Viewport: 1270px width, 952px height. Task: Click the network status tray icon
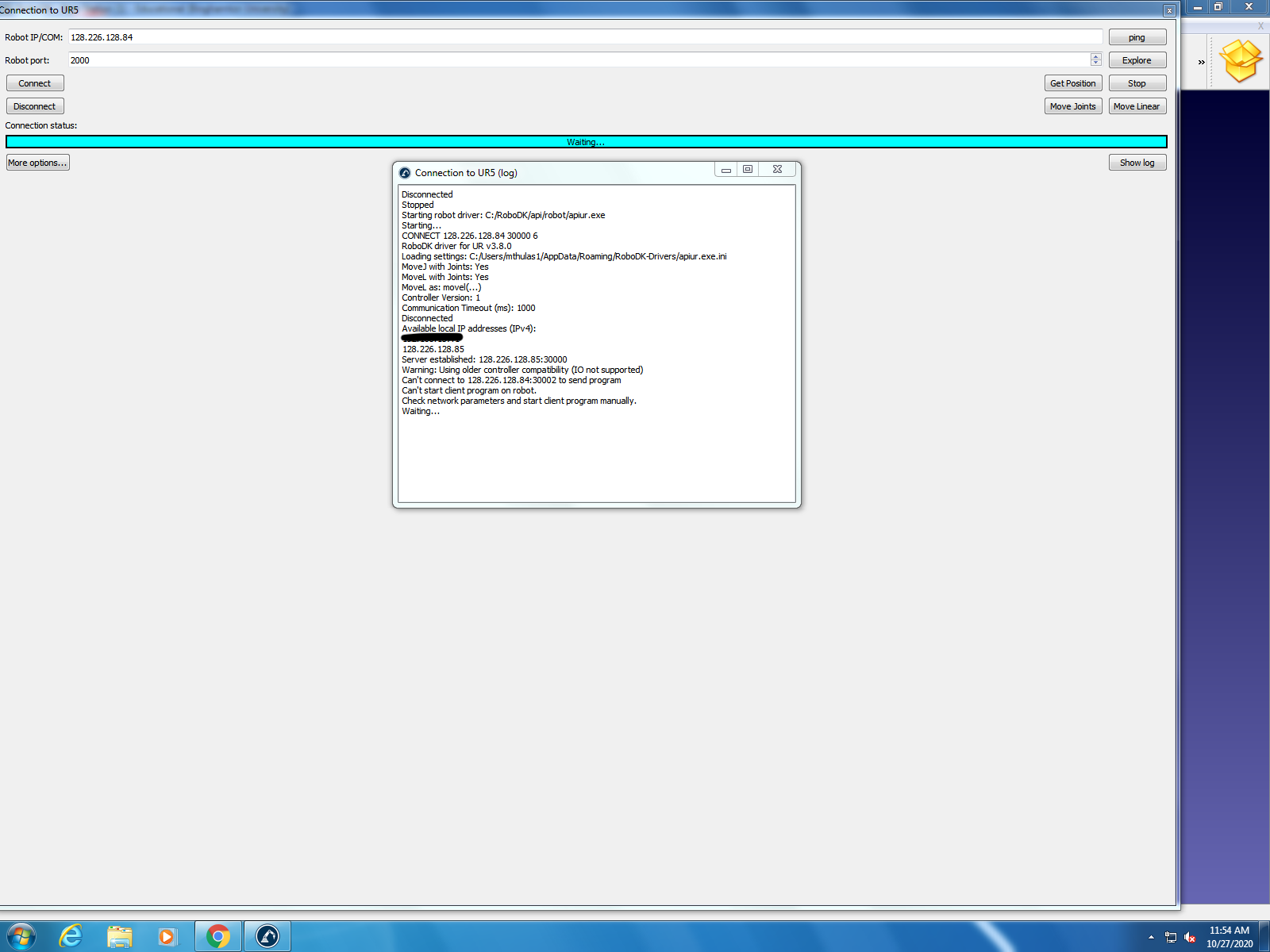(1171, 937)
